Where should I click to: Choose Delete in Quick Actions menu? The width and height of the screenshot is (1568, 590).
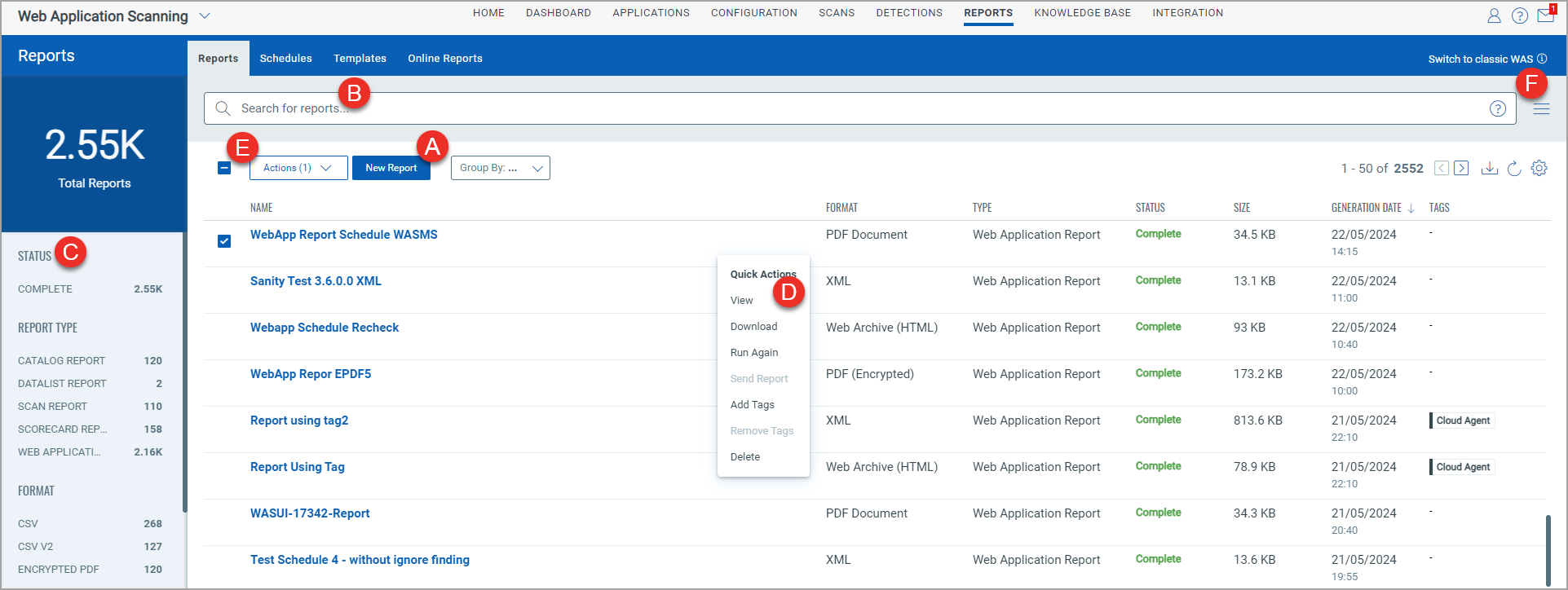click(744, 457)
